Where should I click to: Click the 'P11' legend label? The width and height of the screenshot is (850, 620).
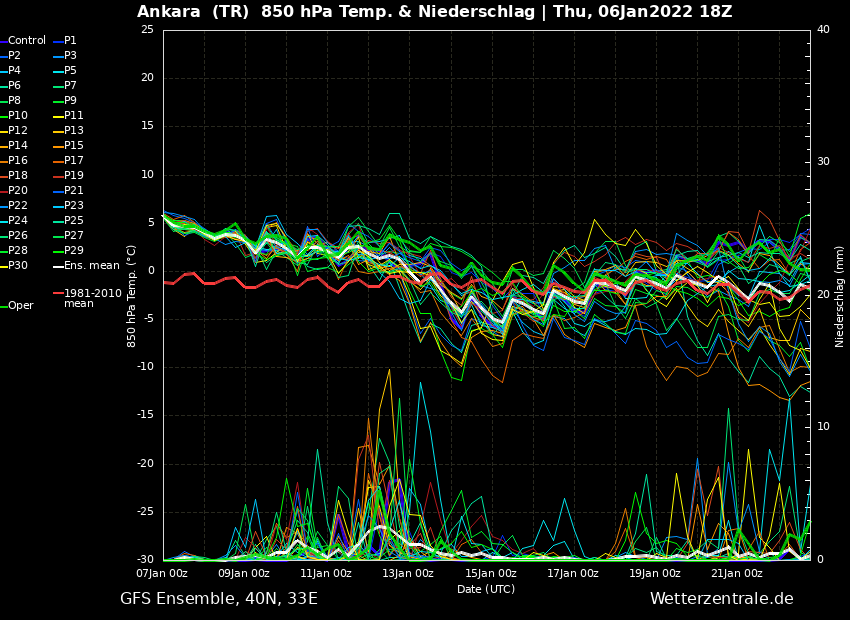click(x=74, y=115)
